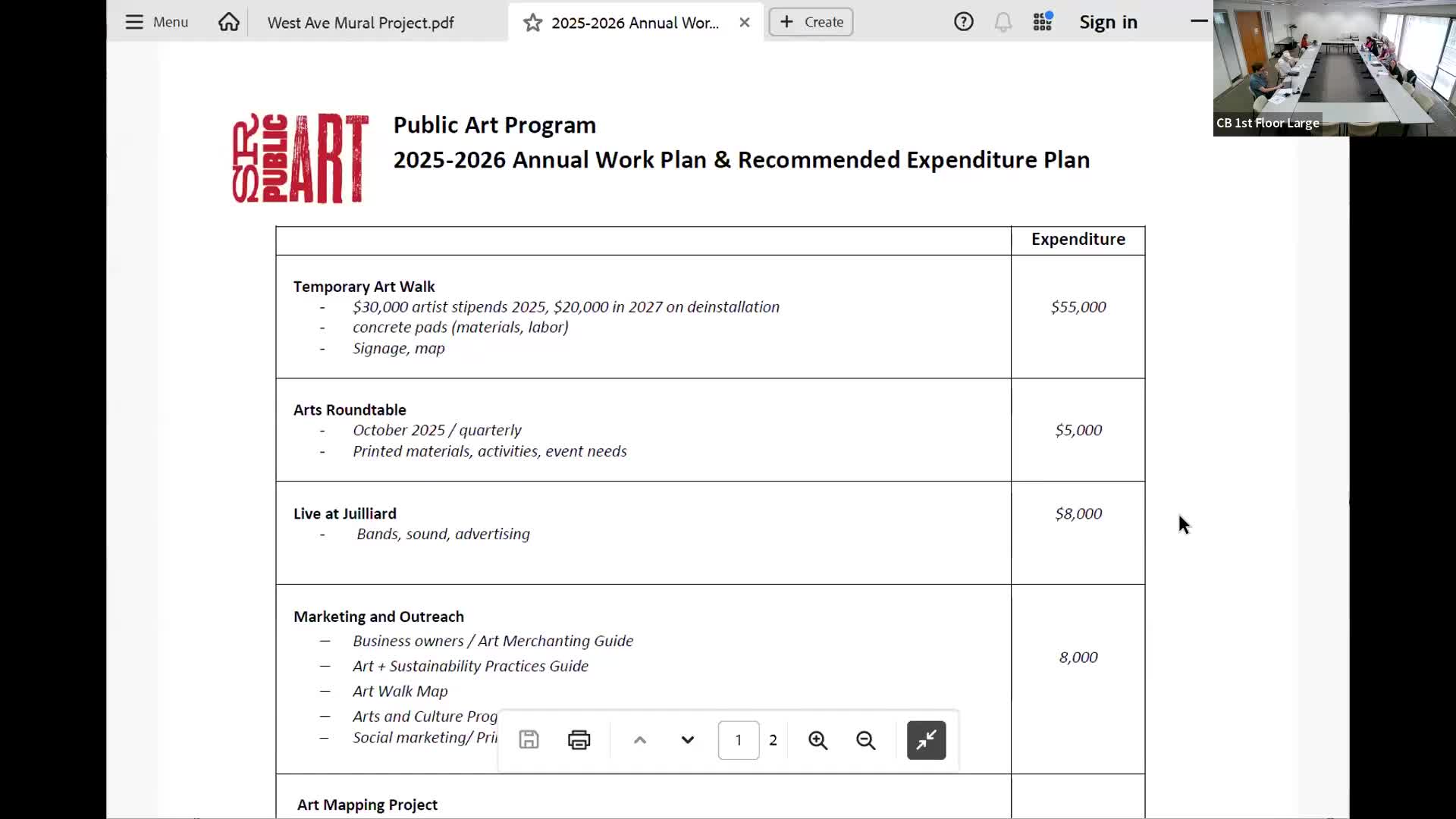Star the current document as favorite
The height and width of the screenshot is (819, 1456).
(533, 23)
